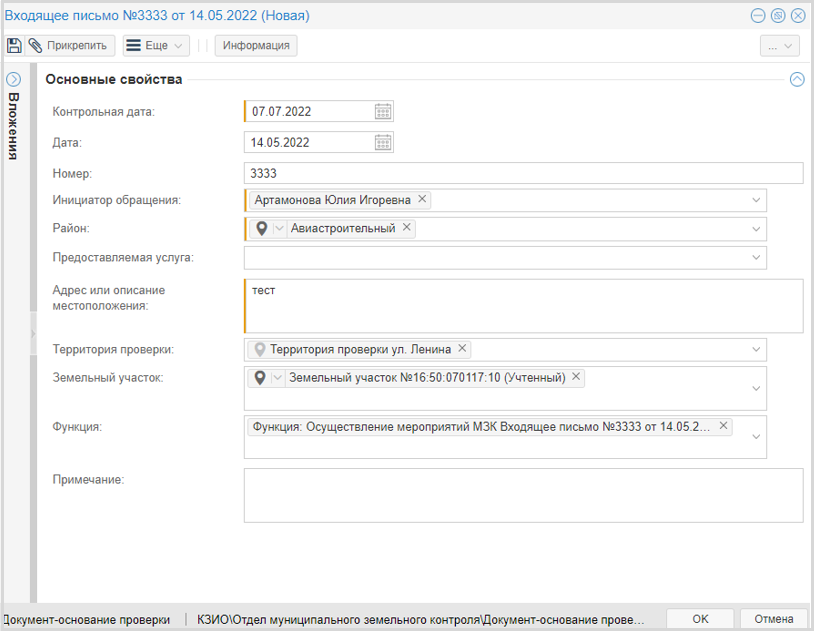Expand the Функция dropdown

click(756, 437)
